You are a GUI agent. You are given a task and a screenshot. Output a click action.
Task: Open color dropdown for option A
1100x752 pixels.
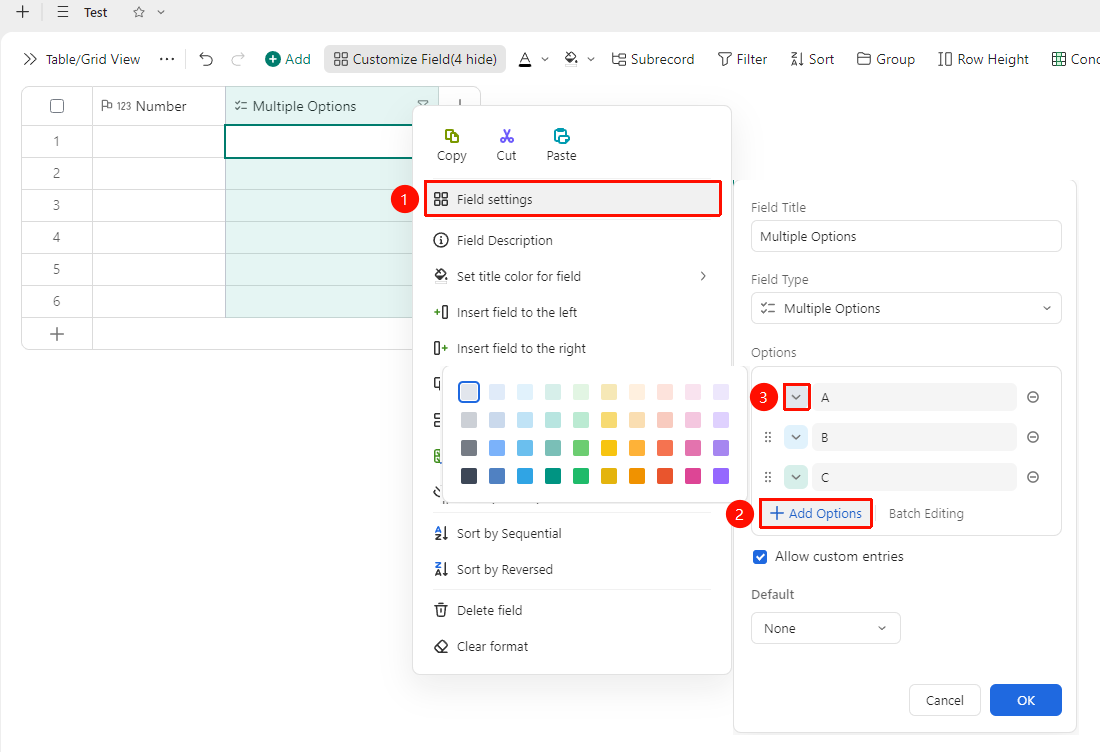tap(796, 397)
